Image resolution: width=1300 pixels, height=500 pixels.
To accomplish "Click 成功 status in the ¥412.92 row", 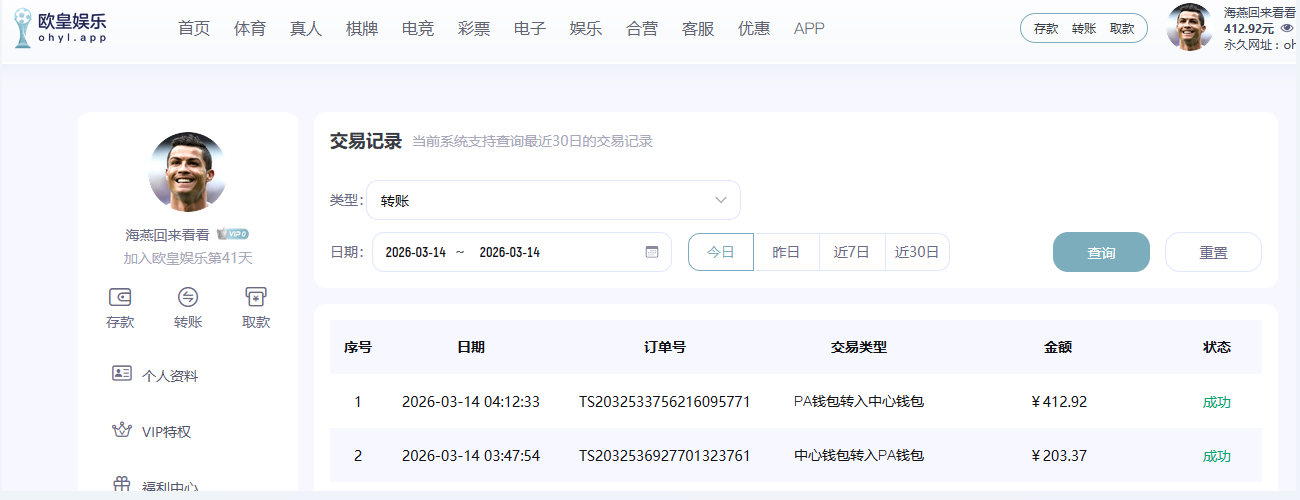I will click(x=1217, y=402).
